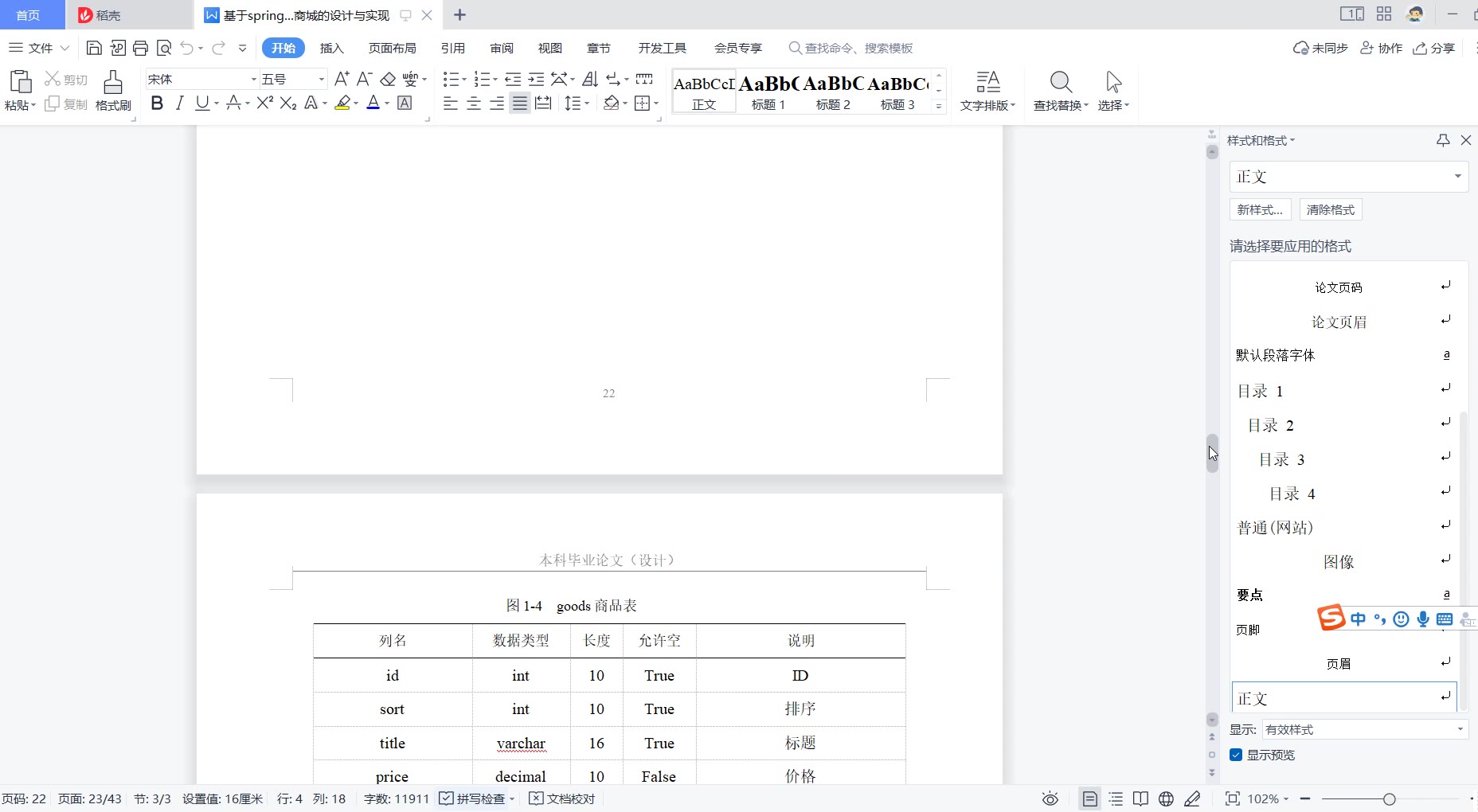Open the font name dropdown
The image size is (1478, 812).
[x=254, y=80]
